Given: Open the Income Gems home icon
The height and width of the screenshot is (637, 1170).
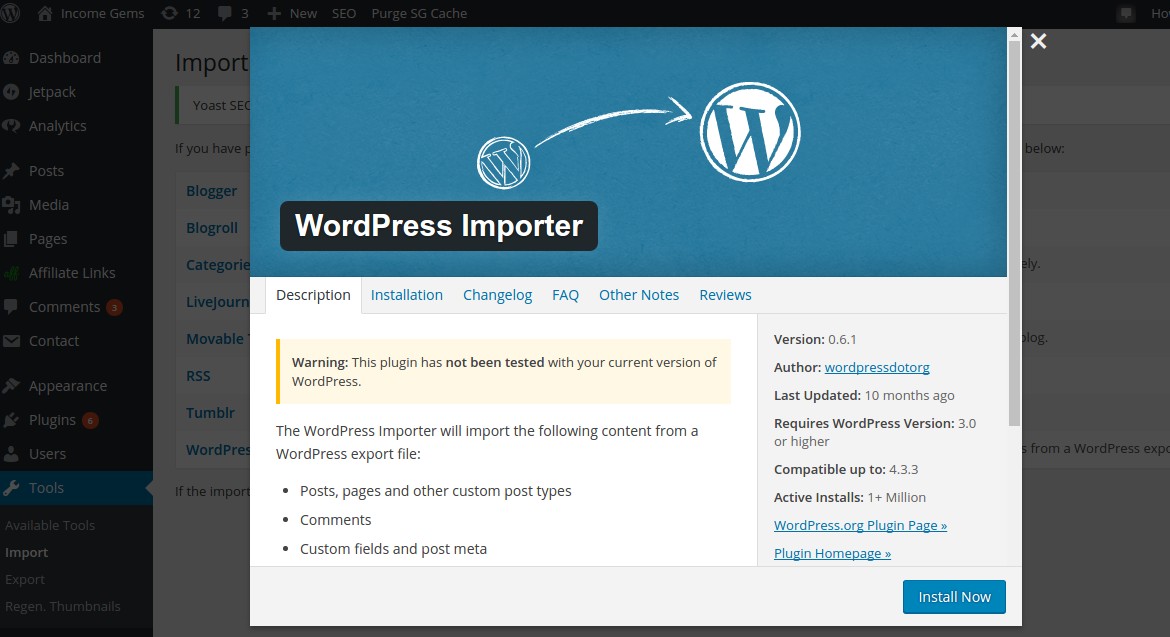Looking at the screenshot, I should (45, 13).
